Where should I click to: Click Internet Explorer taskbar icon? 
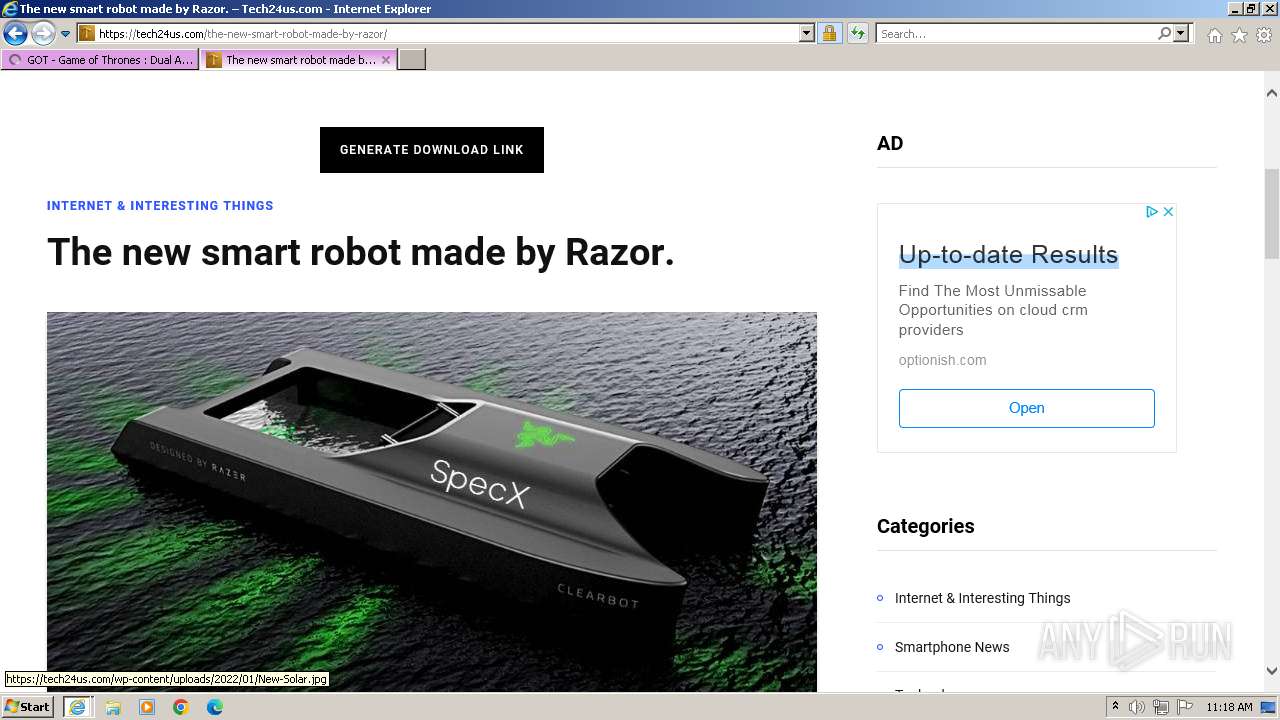[x=77, y=707]
